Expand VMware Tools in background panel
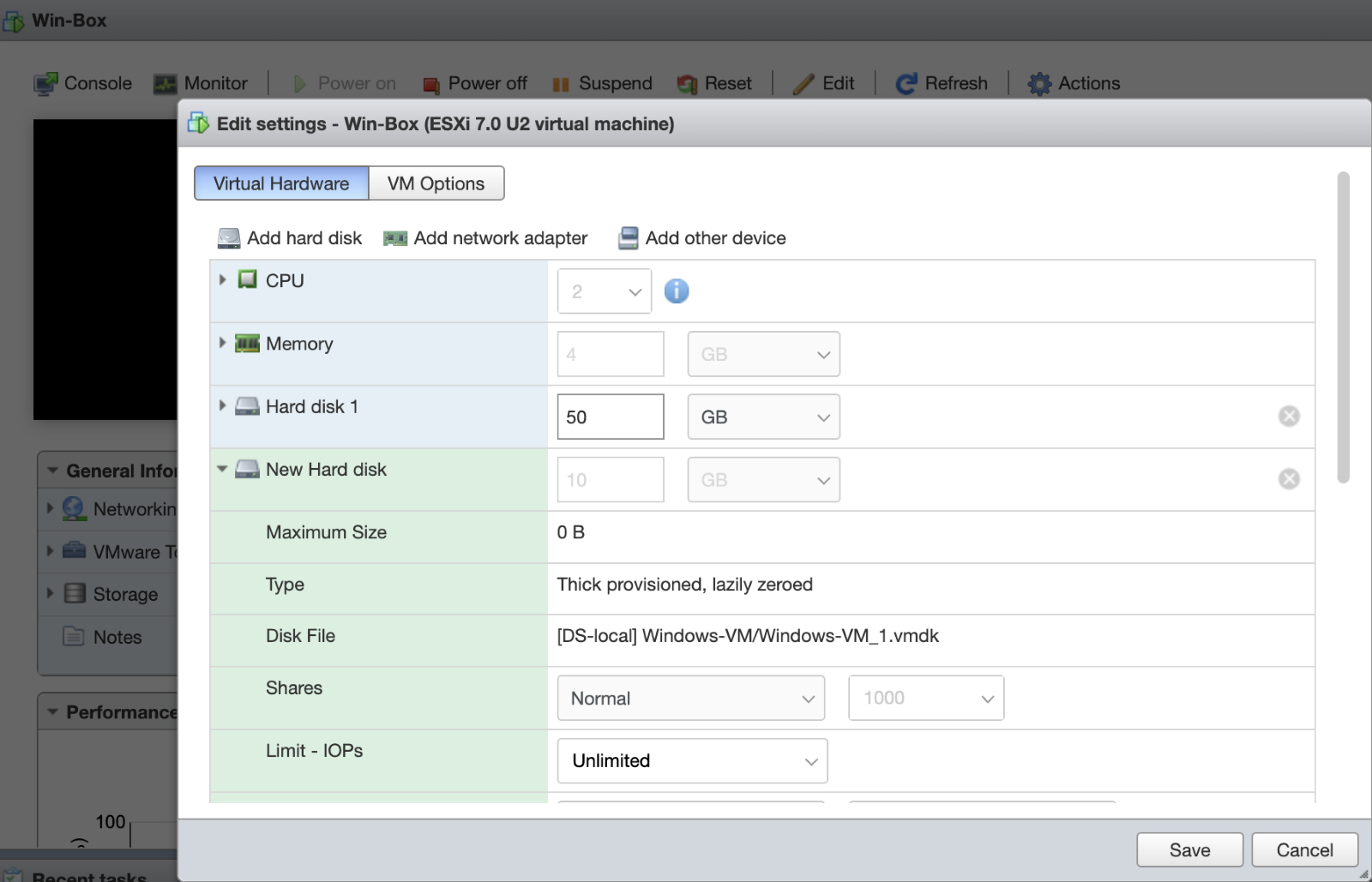Viewport: 1372px width, 882px height. [x=50, y=551]
